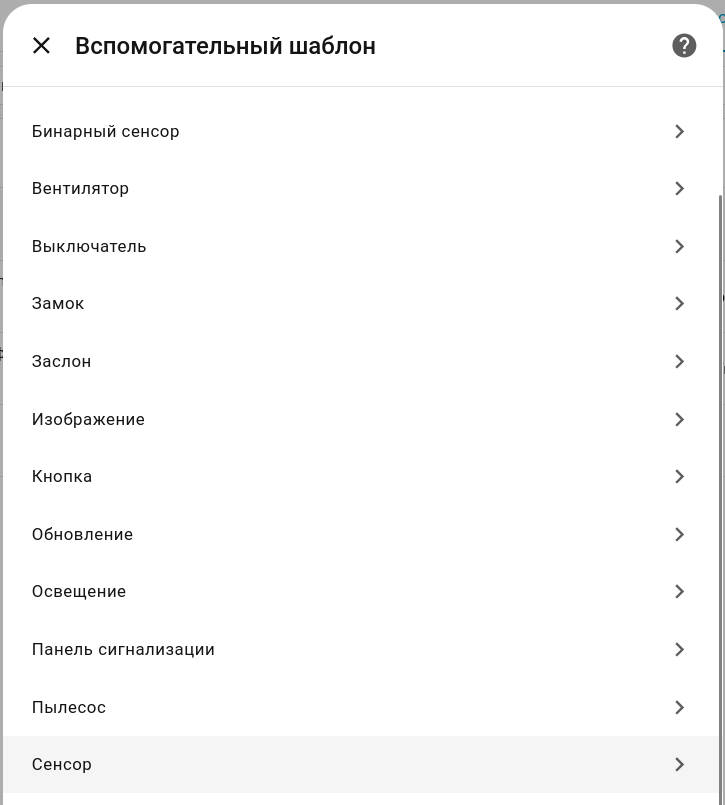Image resolution: width=725 pixels, height=805 pixels.
Task: Click the Замок row chevron
Action: (679, 304)
